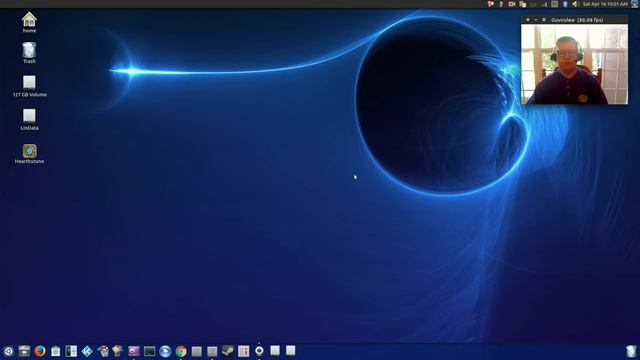
Task: Click the clock showing Sat Apr 16
Action: click(605, 4)
